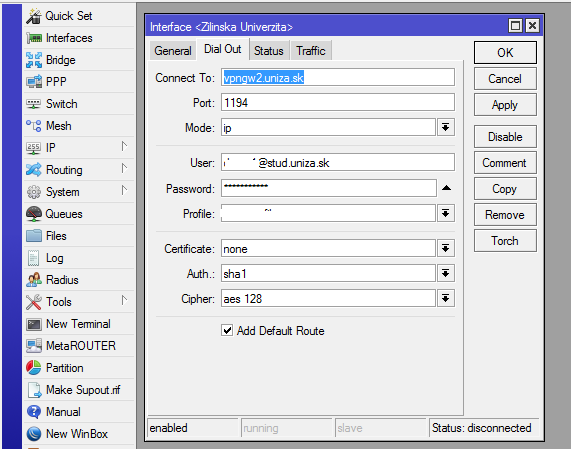Open the PPP icon in sidebar

[34, 82]
